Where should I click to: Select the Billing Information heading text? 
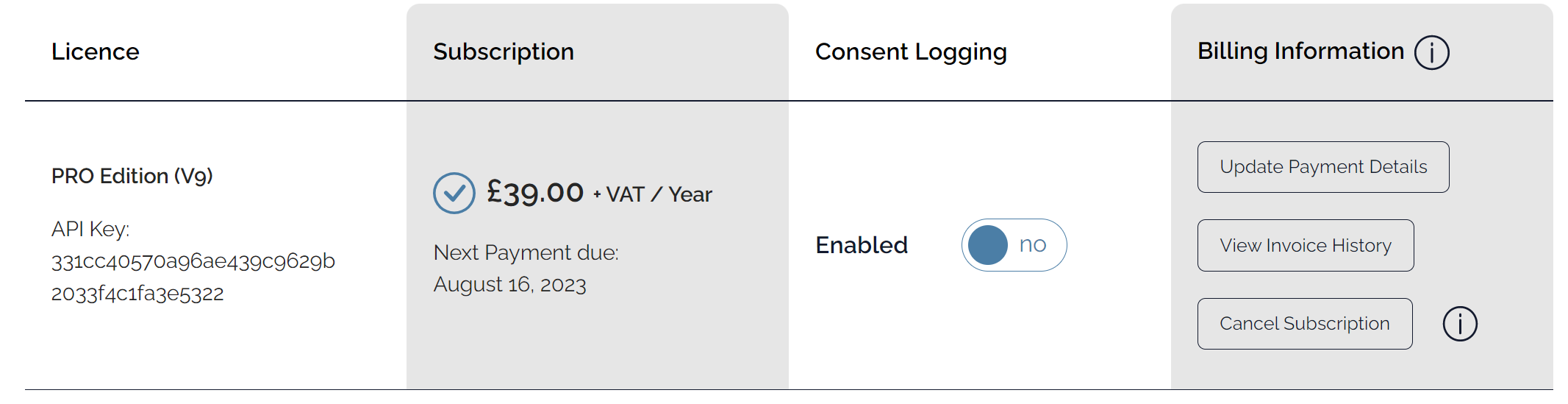pos(1300,52)
